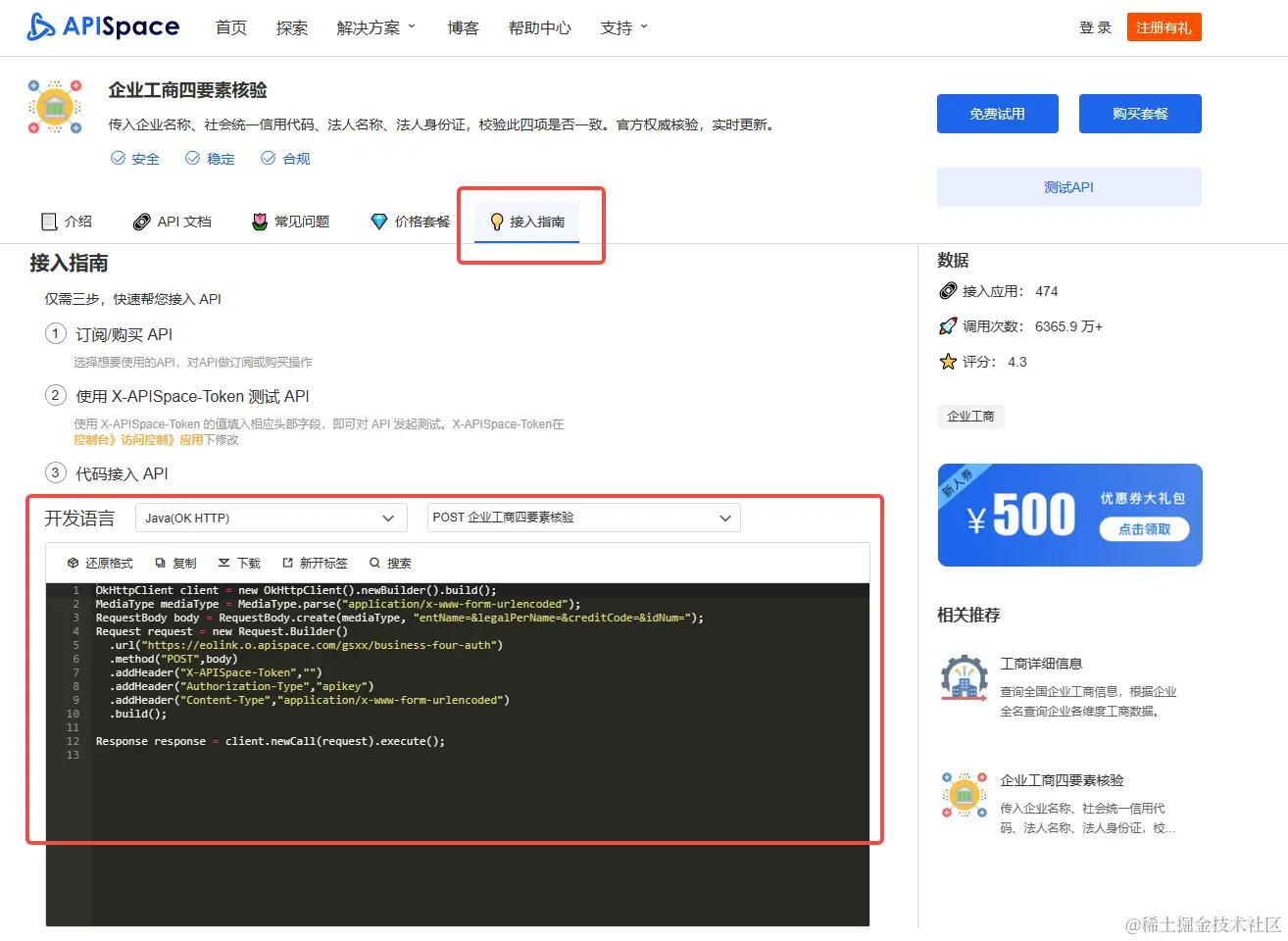
Task: Click the 工商详细信息 recommendation icon
Action: point(965,678)
